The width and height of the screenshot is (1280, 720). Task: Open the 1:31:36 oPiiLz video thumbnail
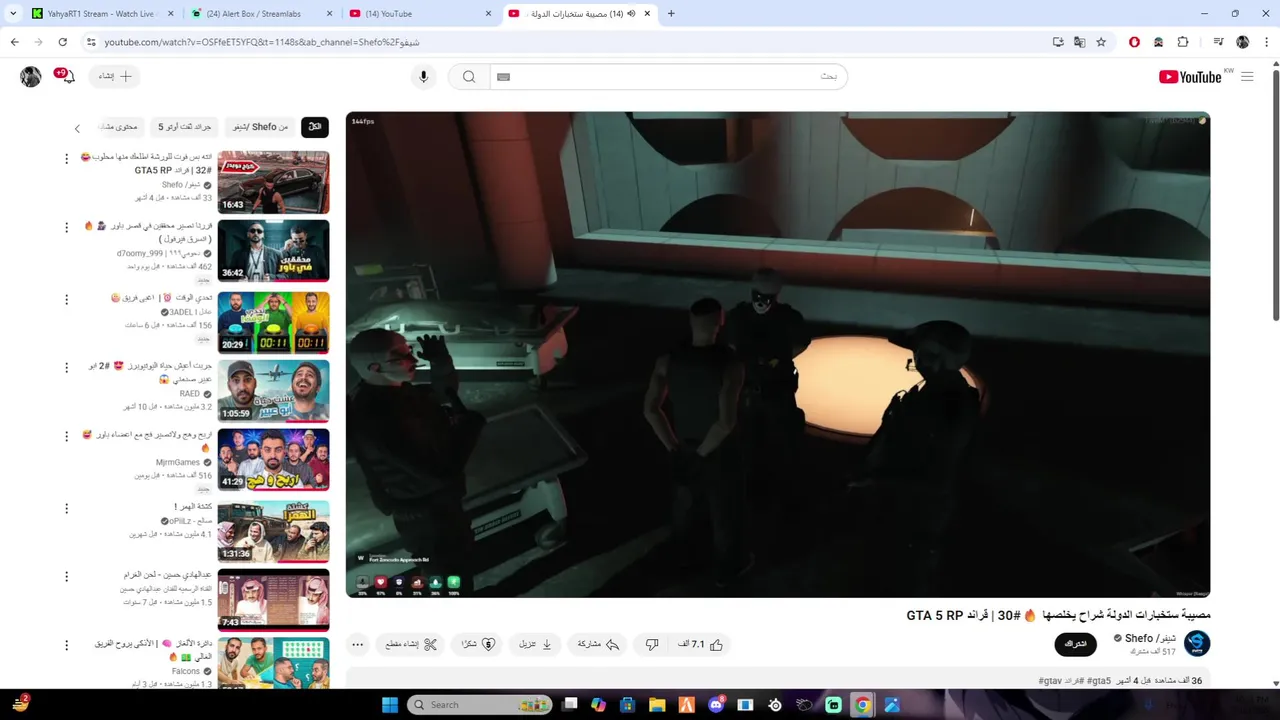[x=273, y=531]
